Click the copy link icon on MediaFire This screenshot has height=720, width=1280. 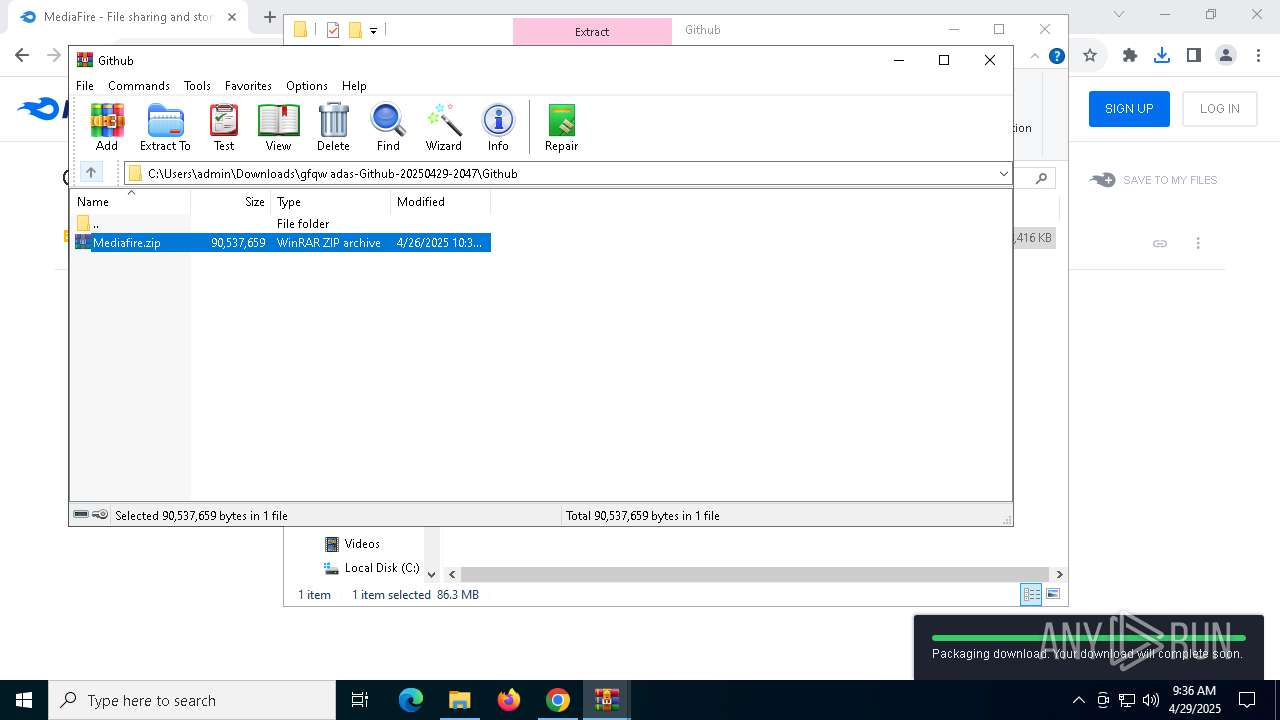1160,243
